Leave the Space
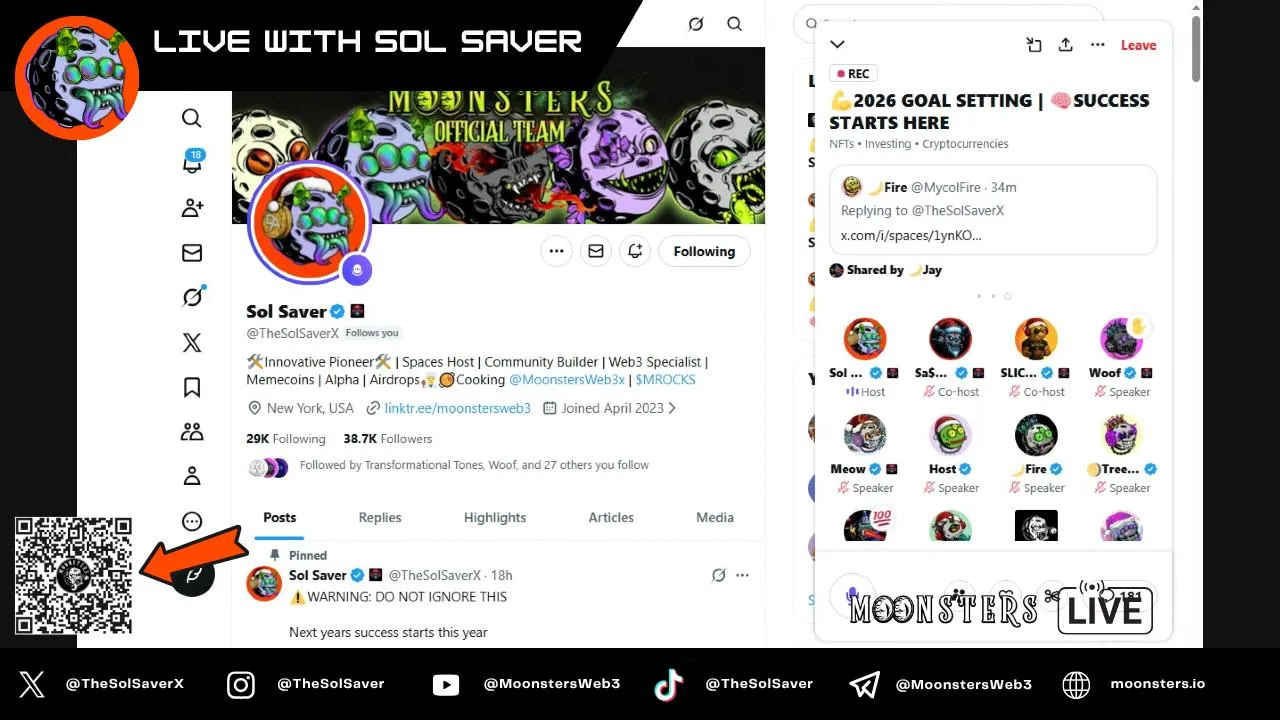1280x720 pixels. (x=1138, y=45)
